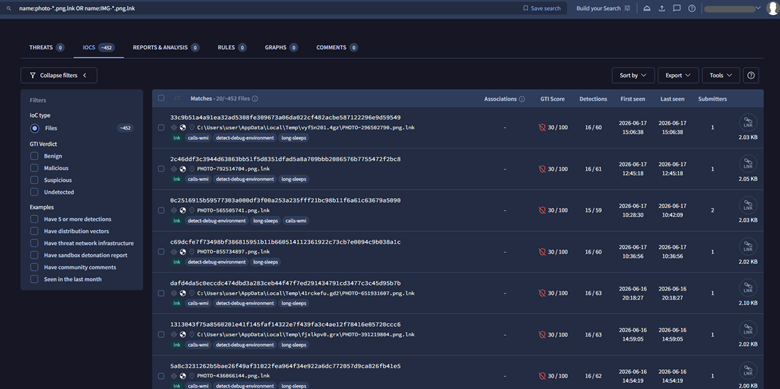
Task: Click the LNK file type icon for PHOTO-651931607 row
Action: [748, 288]
